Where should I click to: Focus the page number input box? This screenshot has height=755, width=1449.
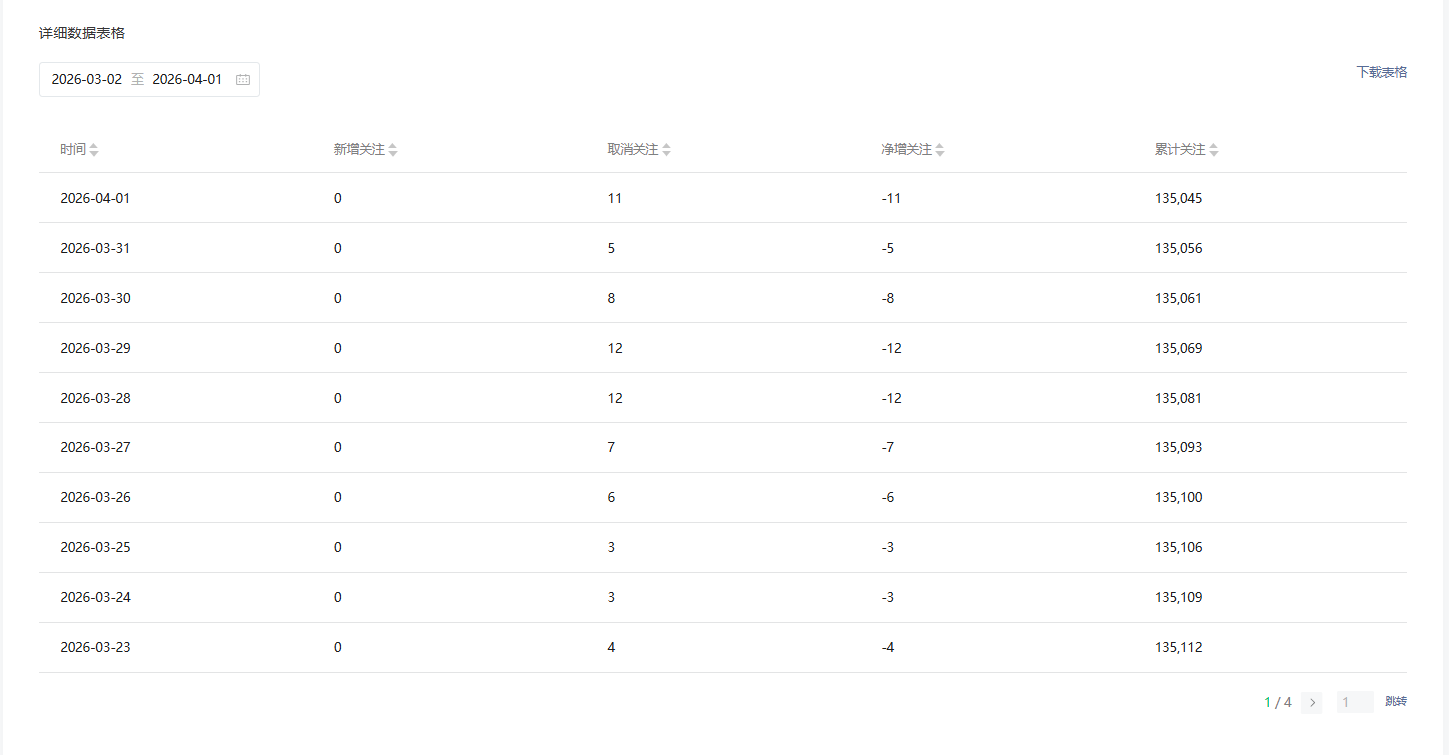point(1354,703)
